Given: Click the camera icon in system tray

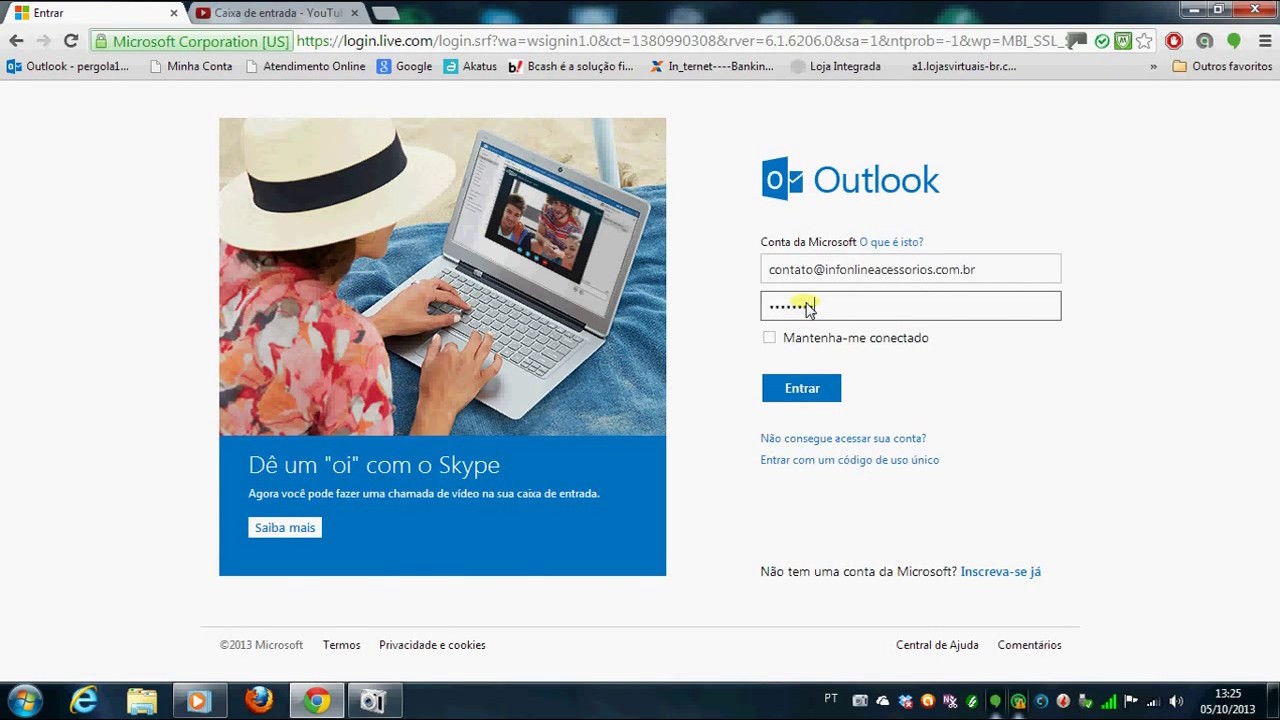Looking at the screenshot, I should pos(860,701).
